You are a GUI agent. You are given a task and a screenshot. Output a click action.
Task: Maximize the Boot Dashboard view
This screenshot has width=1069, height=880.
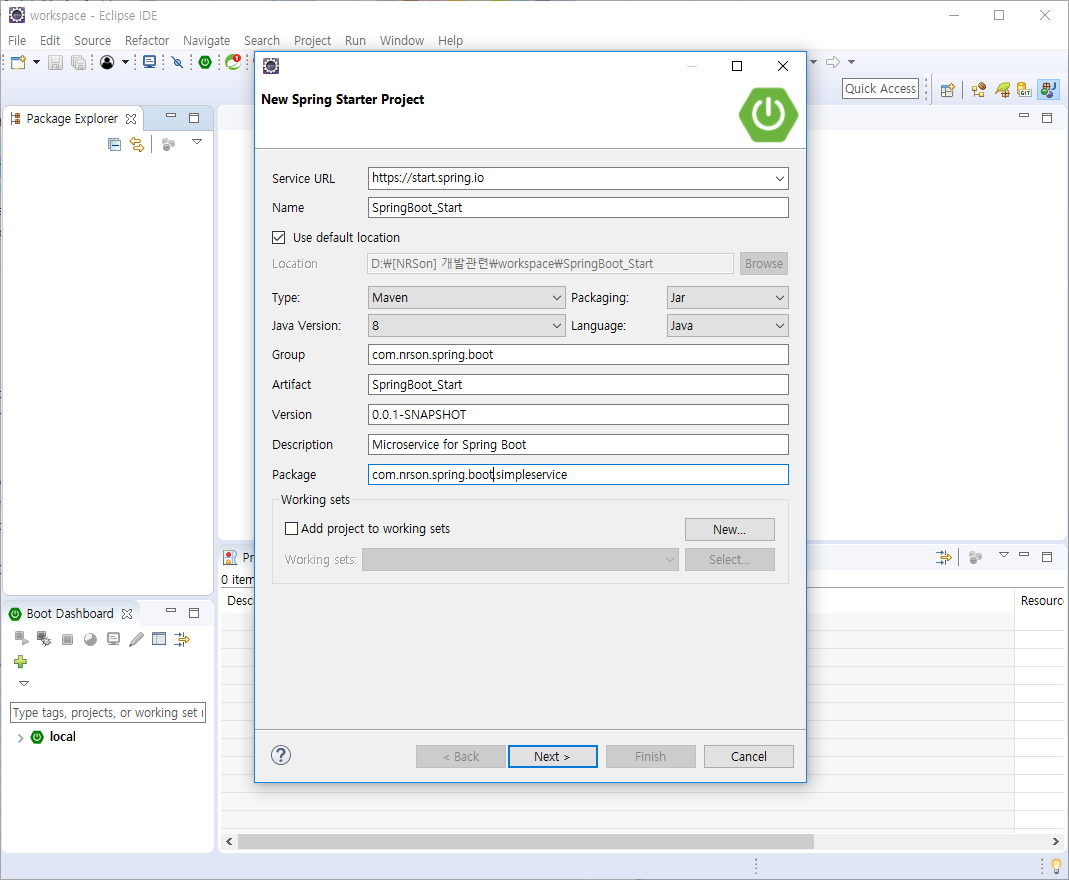click(x=194, y=613)
